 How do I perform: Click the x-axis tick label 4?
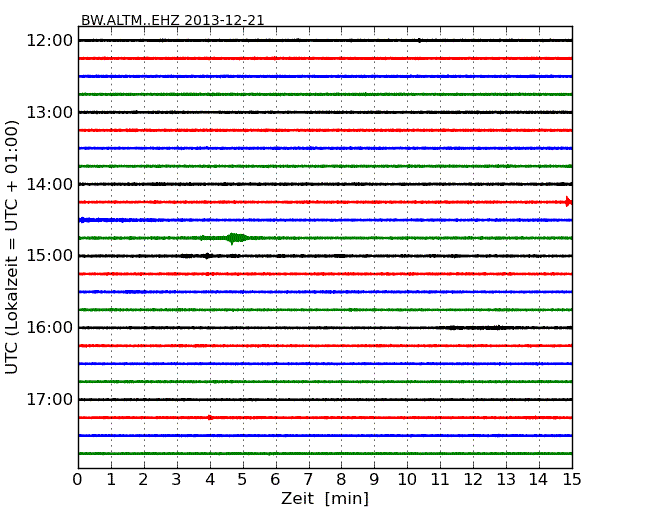pos(210,480)
